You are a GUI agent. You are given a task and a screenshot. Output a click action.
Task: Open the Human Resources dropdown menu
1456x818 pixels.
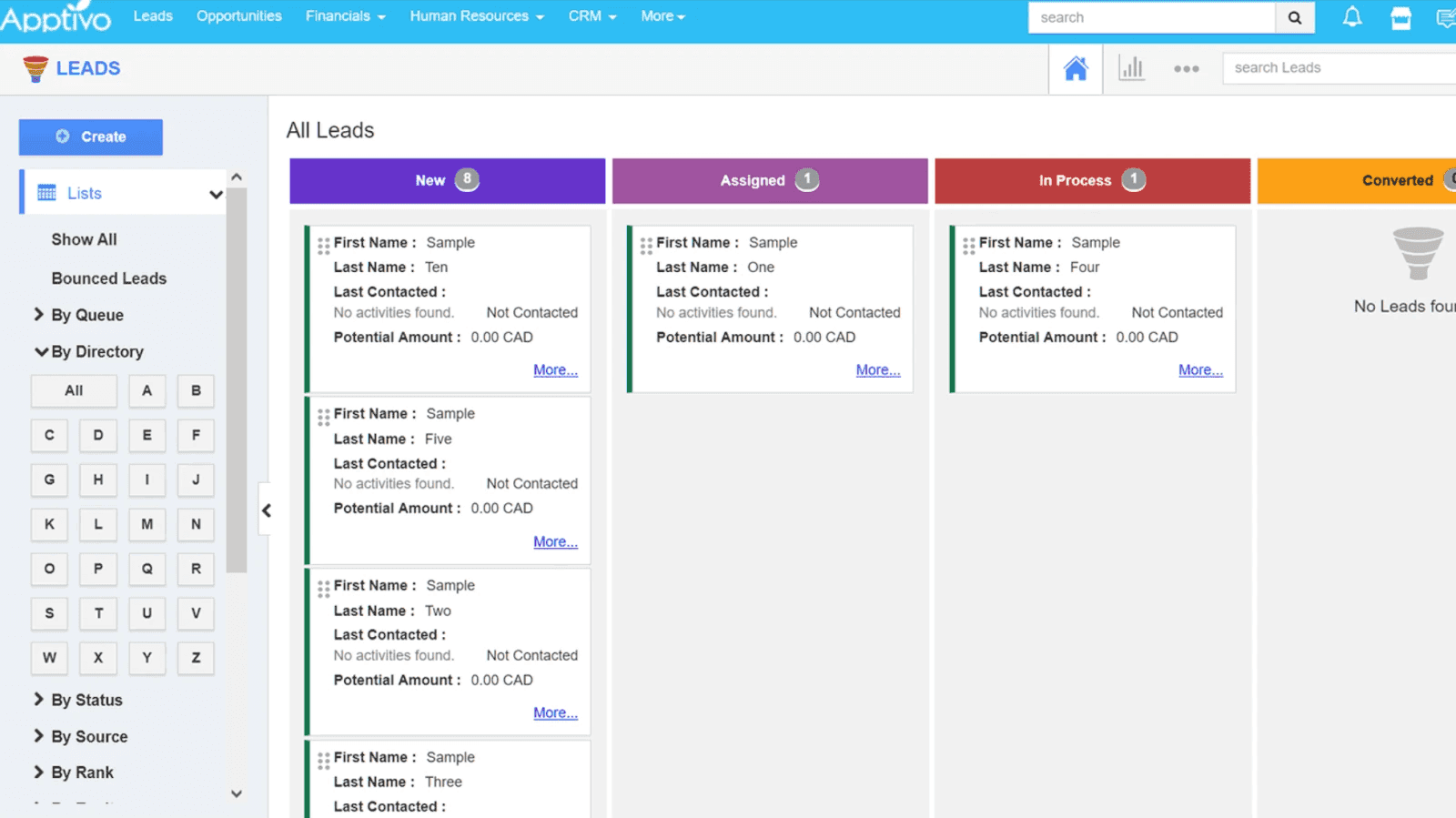coord(476,16)
